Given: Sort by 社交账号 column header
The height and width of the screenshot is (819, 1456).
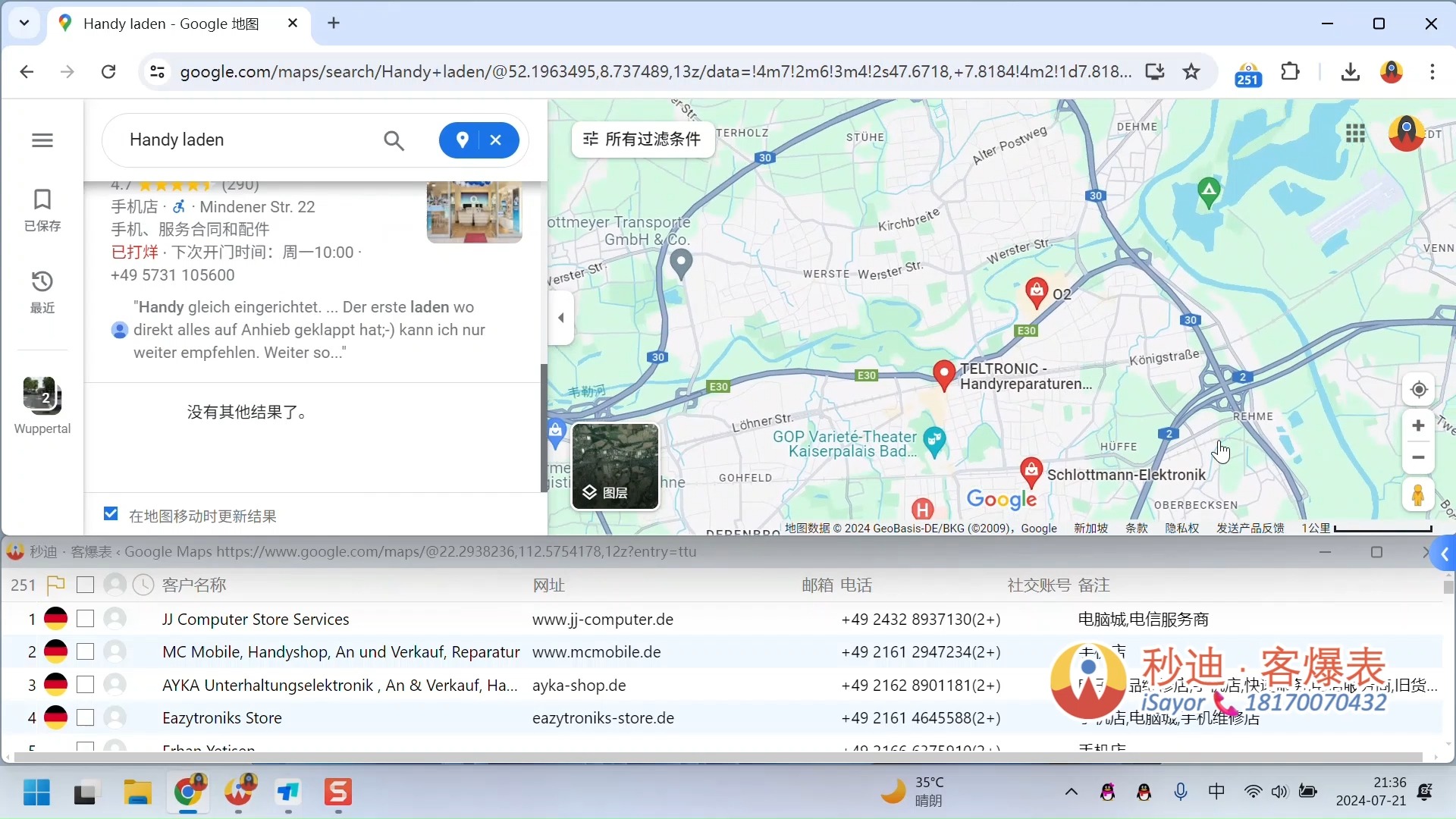Looking at the screenshot, I should (1039, 585).
